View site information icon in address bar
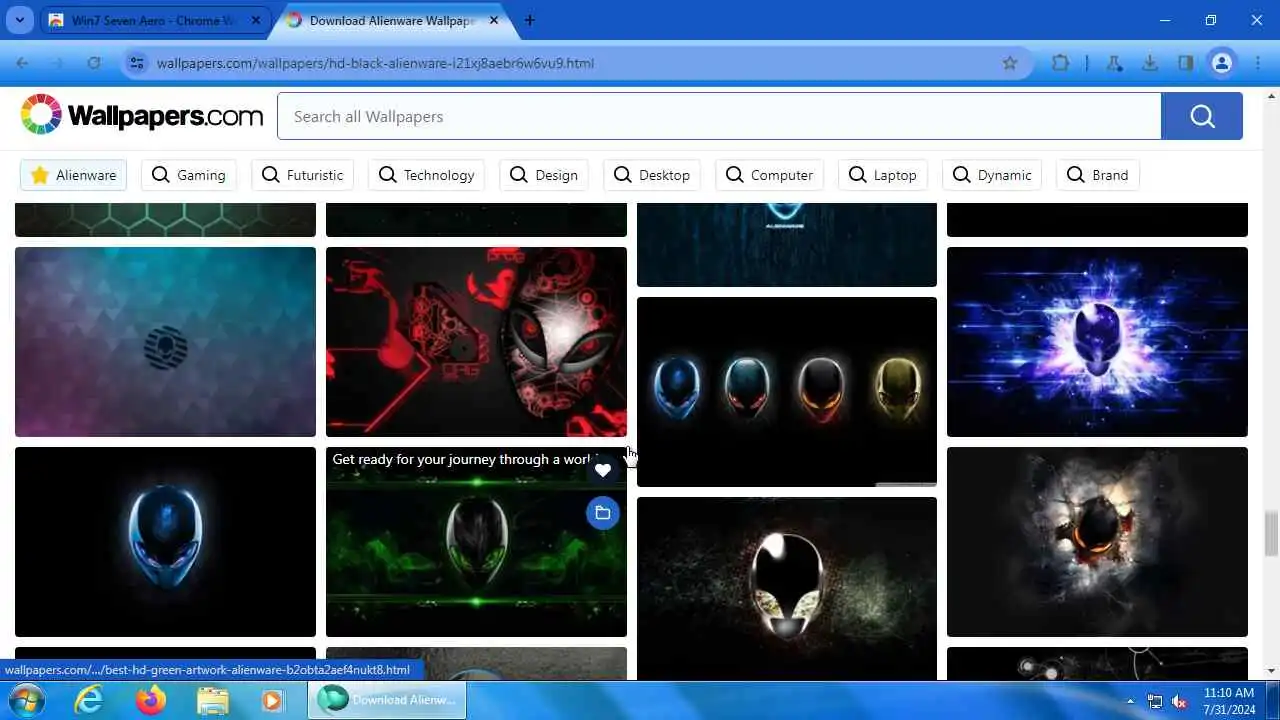1280x720 pixels. click(x=137, y=63)
